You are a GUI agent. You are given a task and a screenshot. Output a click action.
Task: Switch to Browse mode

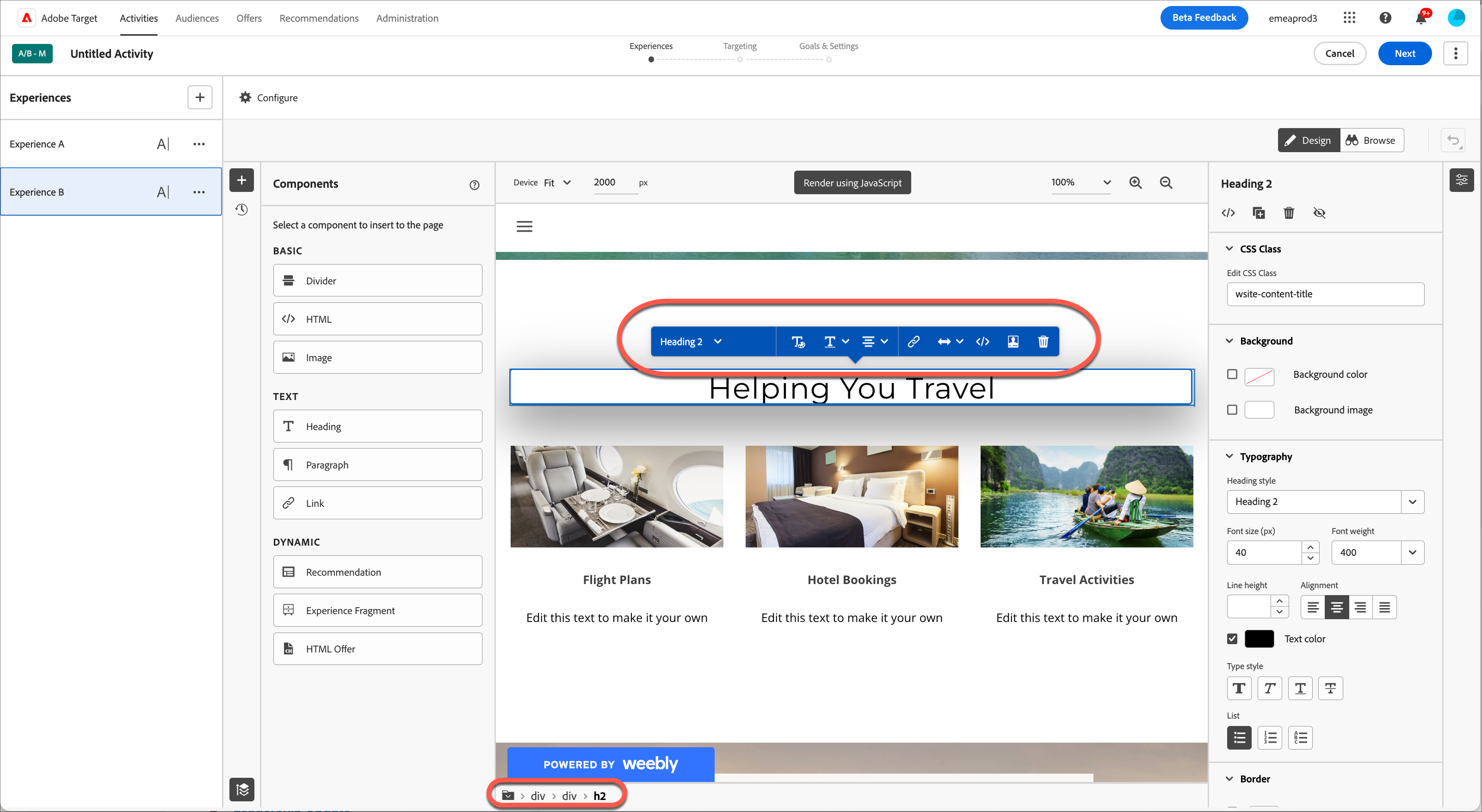(x=1371, y=140)
